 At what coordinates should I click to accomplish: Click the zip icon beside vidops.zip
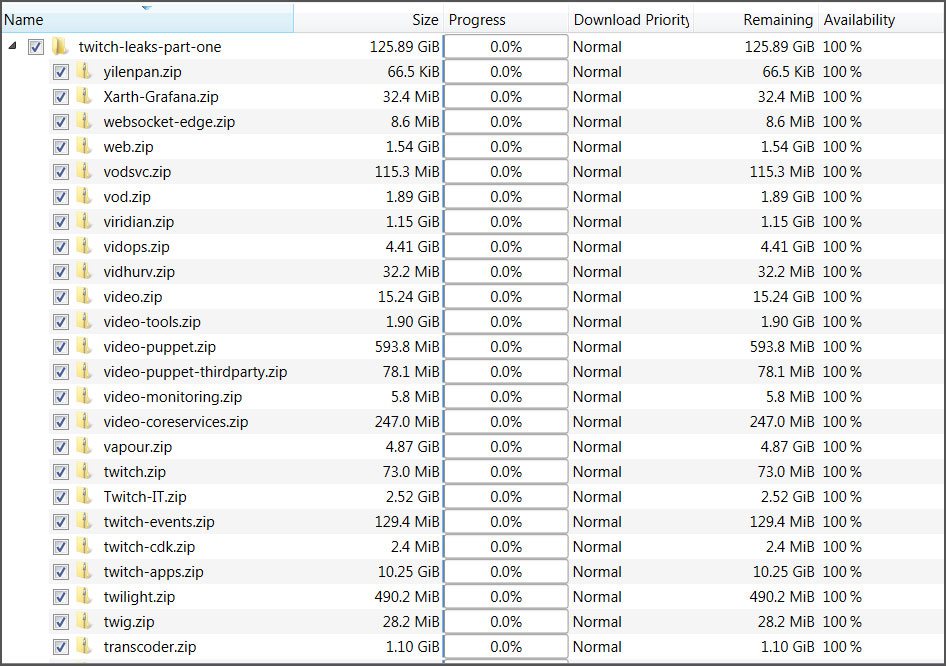point(84,247)
